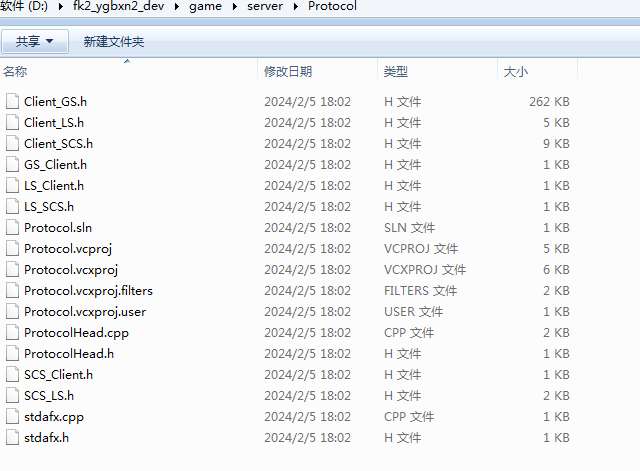Go to Protocol folder in address bar

pyautogui.click(x=331, y=7)
